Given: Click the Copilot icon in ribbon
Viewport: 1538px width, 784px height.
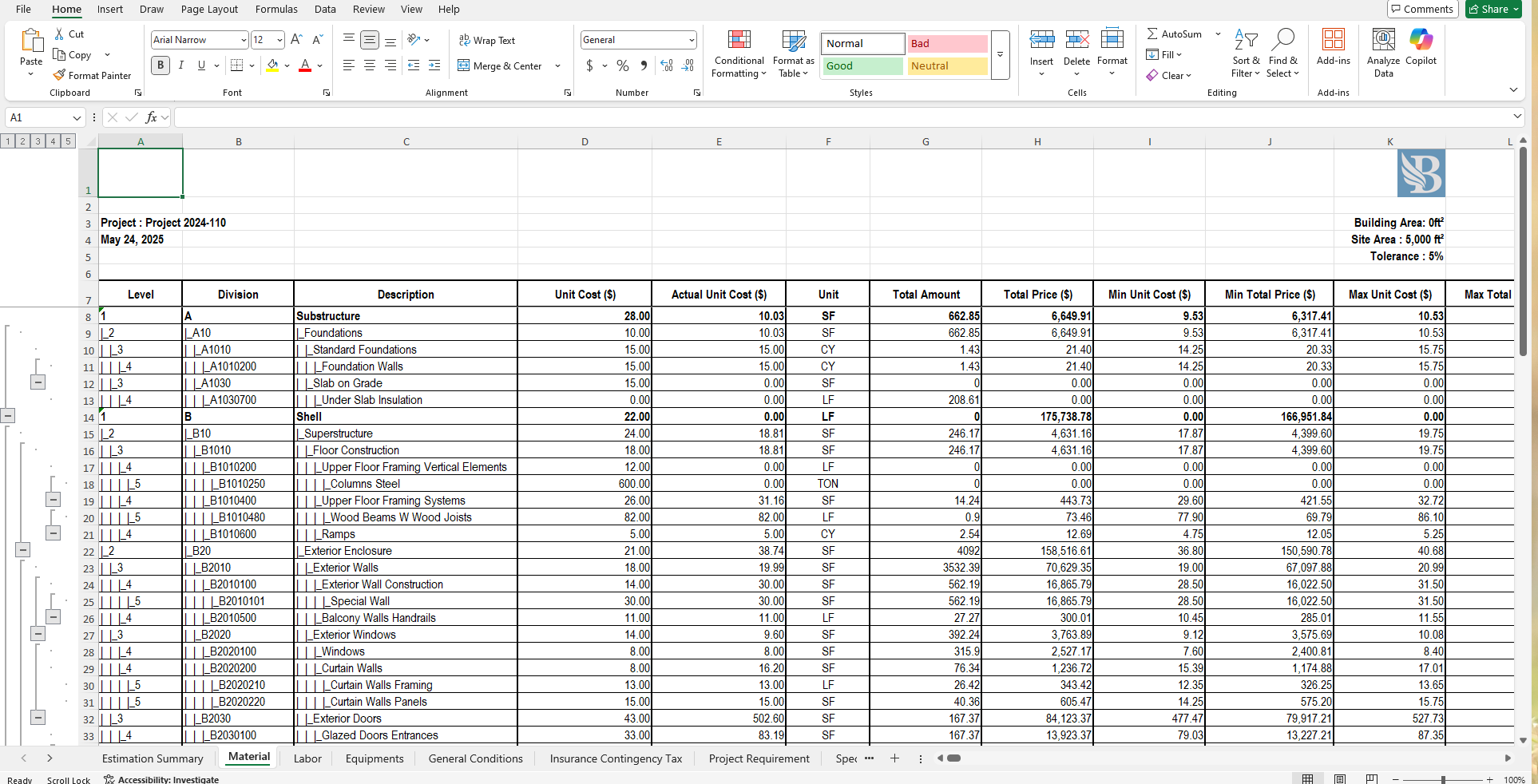Looking at the screenshot, I should tap(1421, 48).
